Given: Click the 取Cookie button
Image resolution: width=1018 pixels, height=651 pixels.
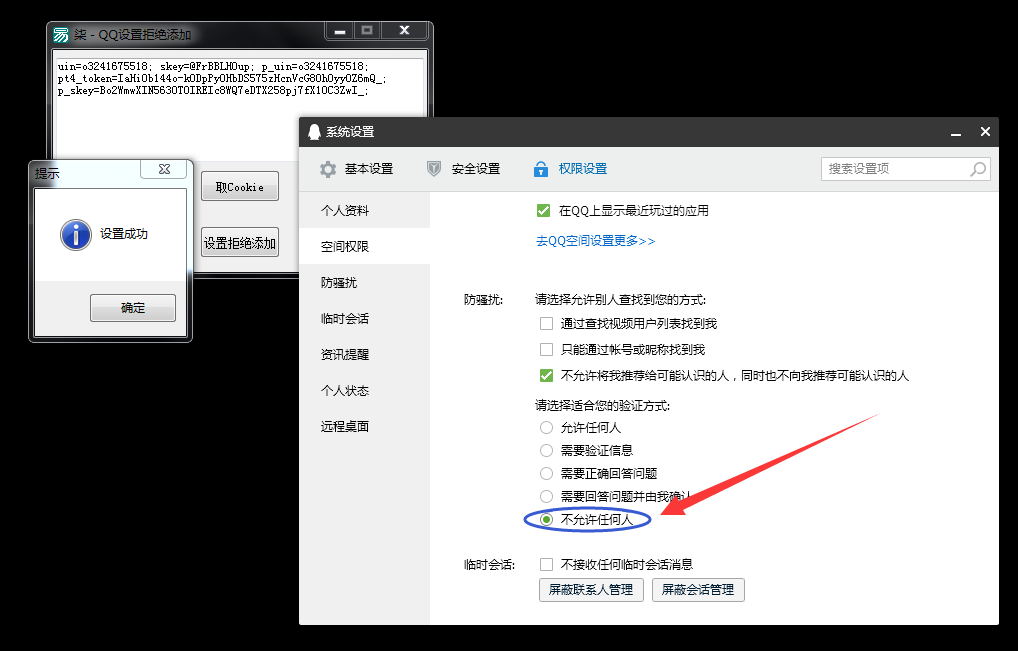Looking at the screenshot, I should (x=240, y=187).
